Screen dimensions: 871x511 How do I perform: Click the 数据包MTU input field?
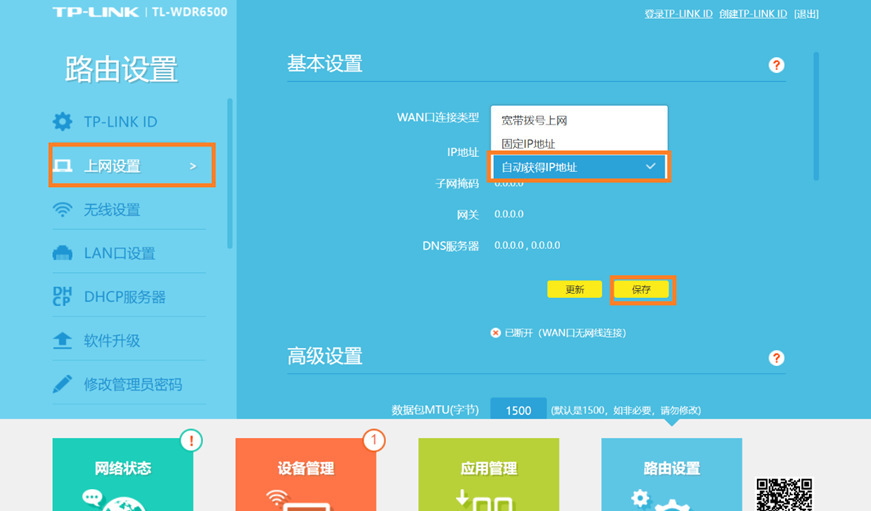(x=518, y=410)
